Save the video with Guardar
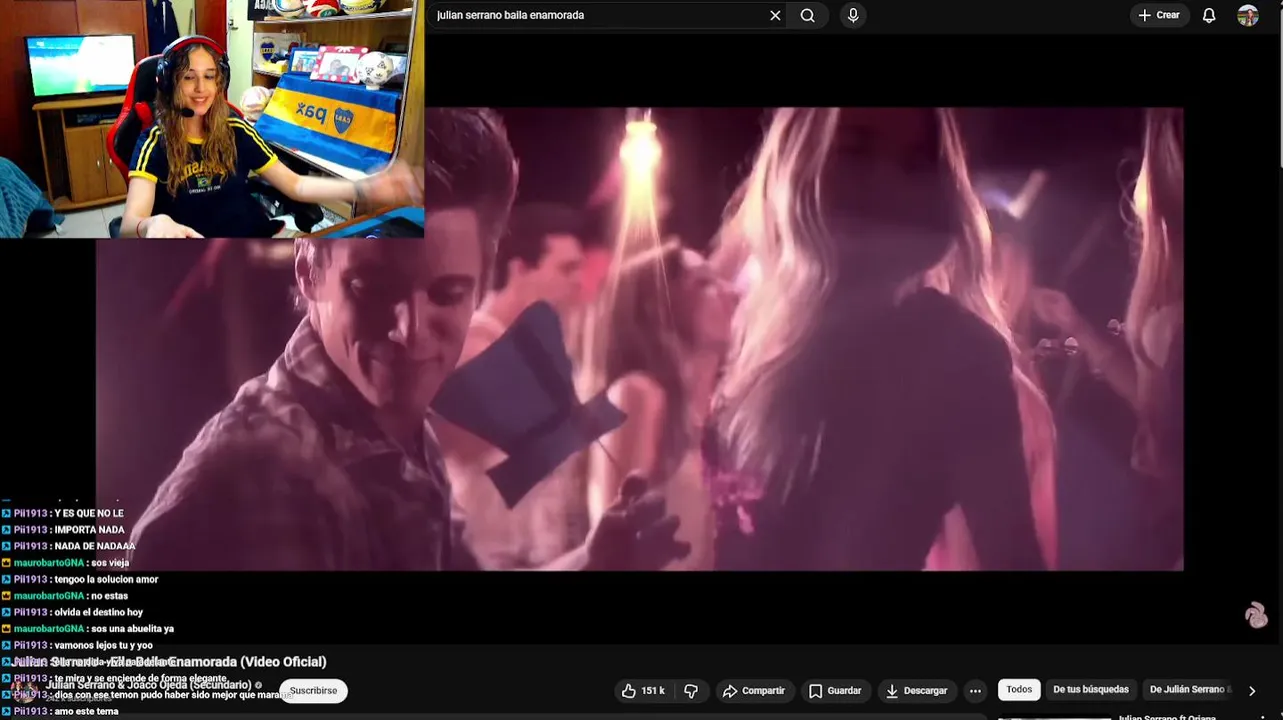This screenshot has height=720, width=1283. (x=835, y=691)
